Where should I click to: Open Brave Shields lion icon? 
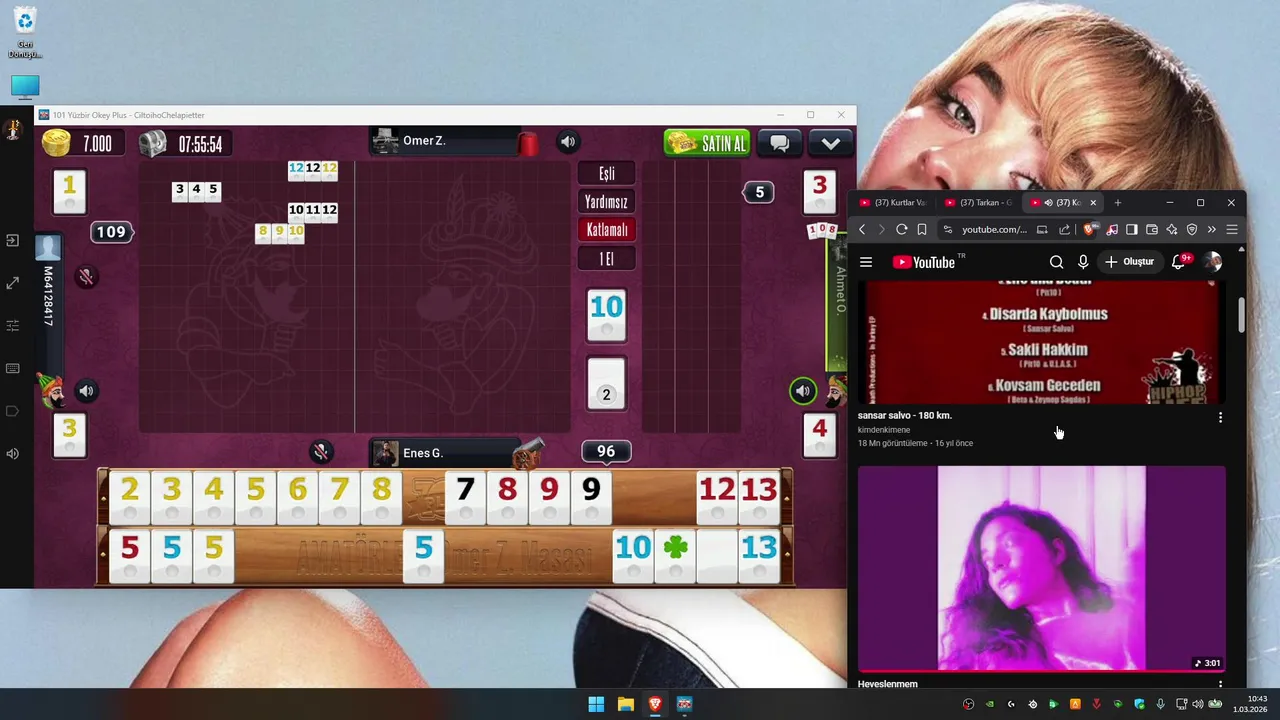[1090, 230]
